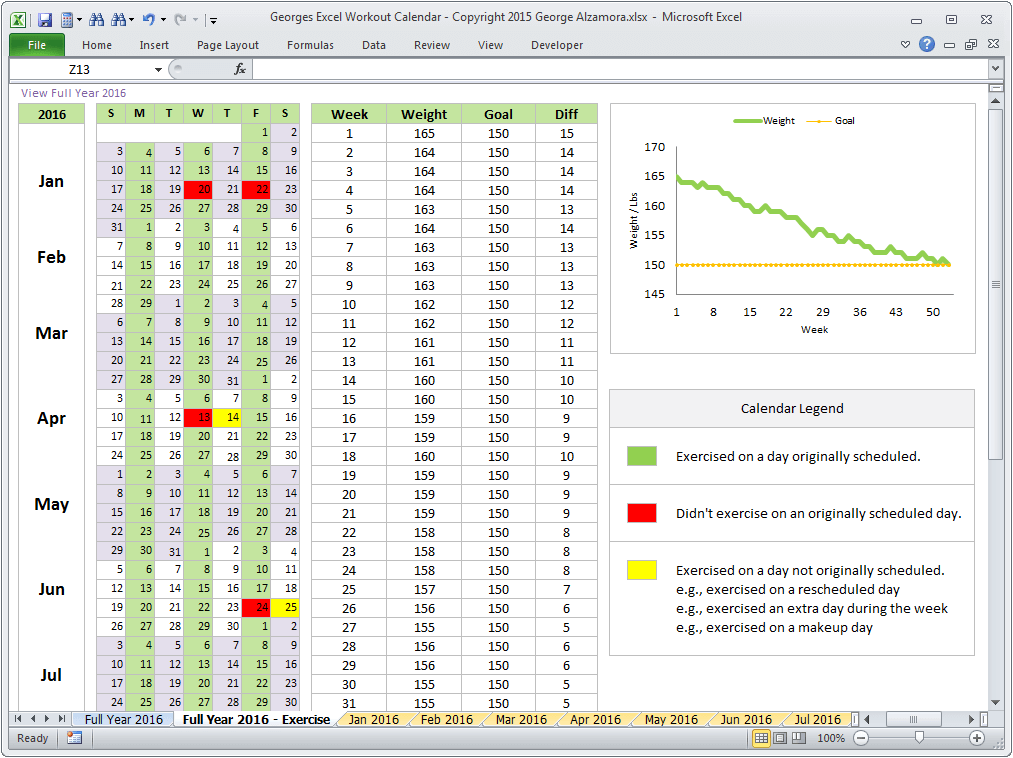The image size is (1013, 758).
Task: Open the Redo history dropdown arrow
Action: 195,20
